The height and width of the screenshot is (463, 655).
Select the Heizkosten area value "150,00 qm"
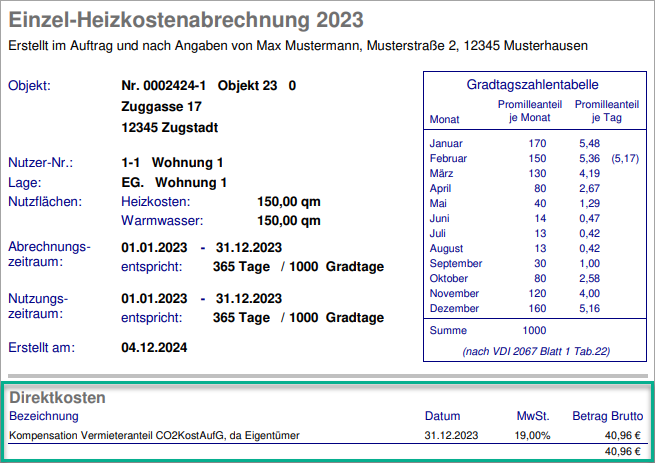click(289, 202)
